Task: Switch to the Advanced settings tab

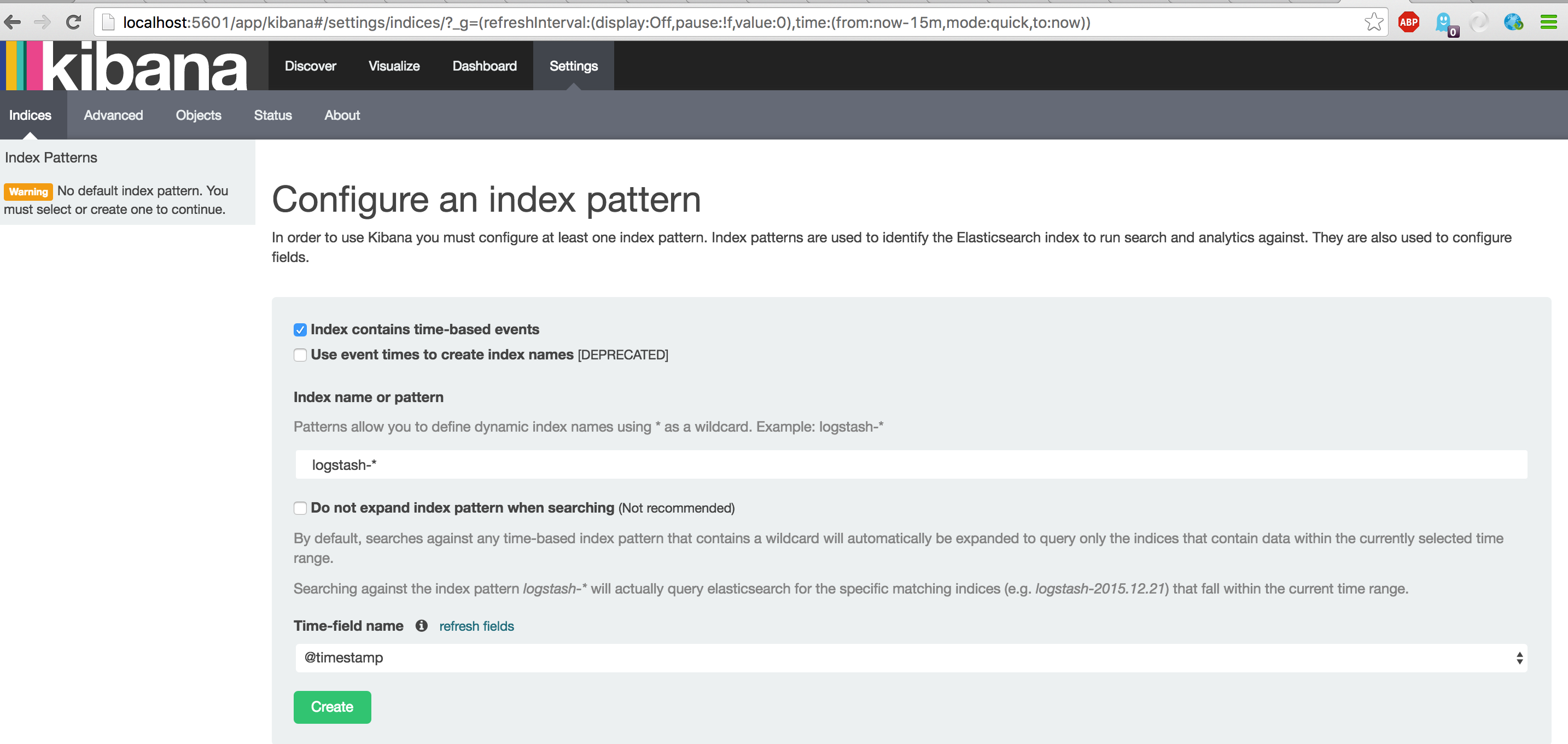Action: 113,115
